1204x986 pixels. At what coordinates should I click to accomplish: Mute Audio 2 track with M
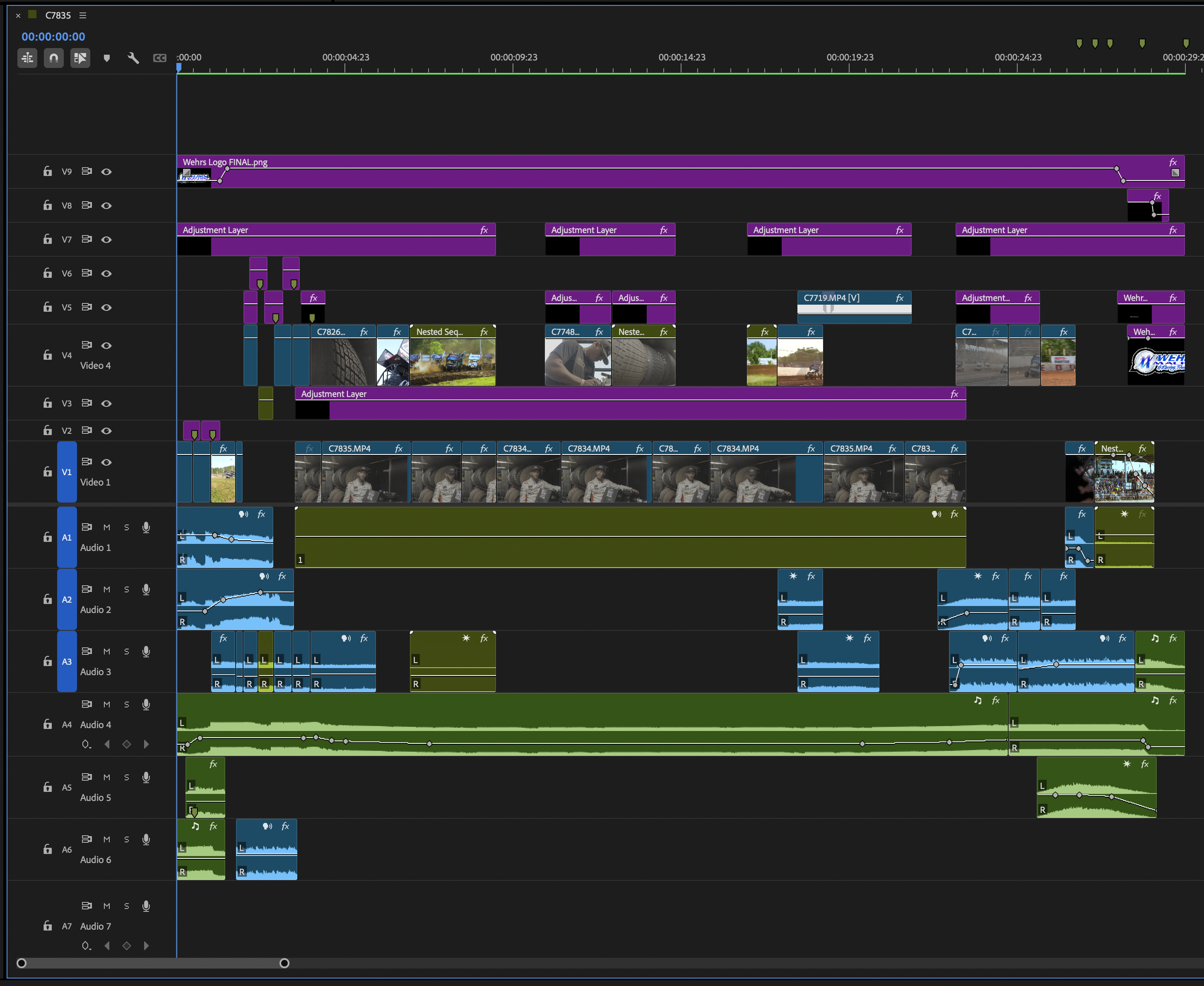tap(106, 590)
